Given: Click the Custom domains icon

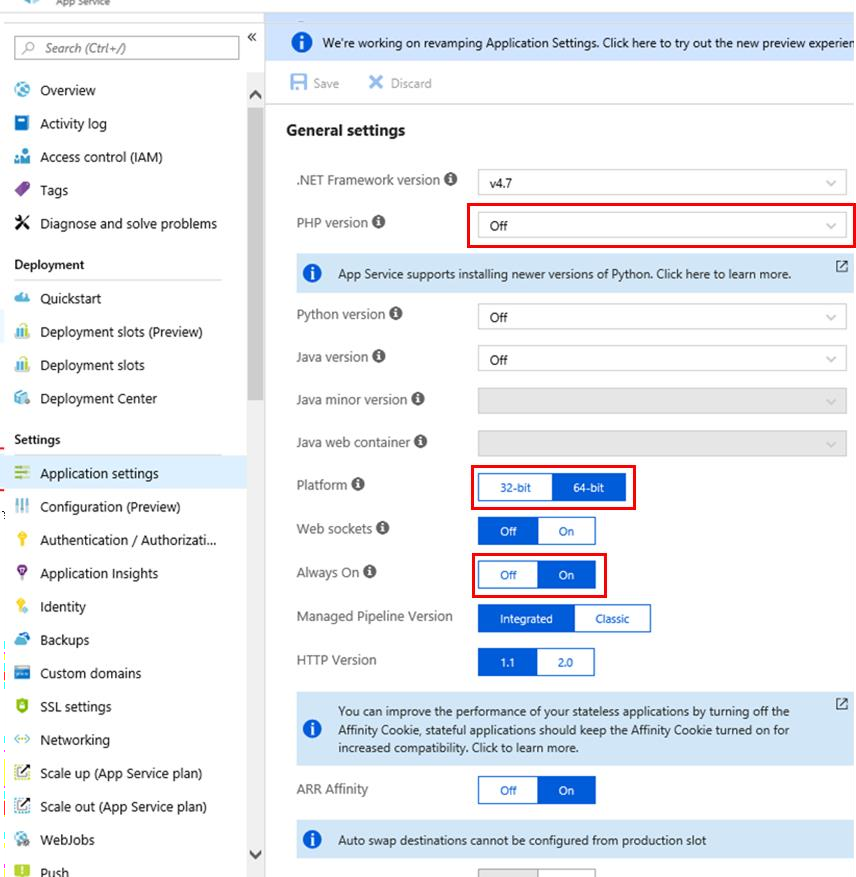Looking at the screenshot, I should 22,672.
